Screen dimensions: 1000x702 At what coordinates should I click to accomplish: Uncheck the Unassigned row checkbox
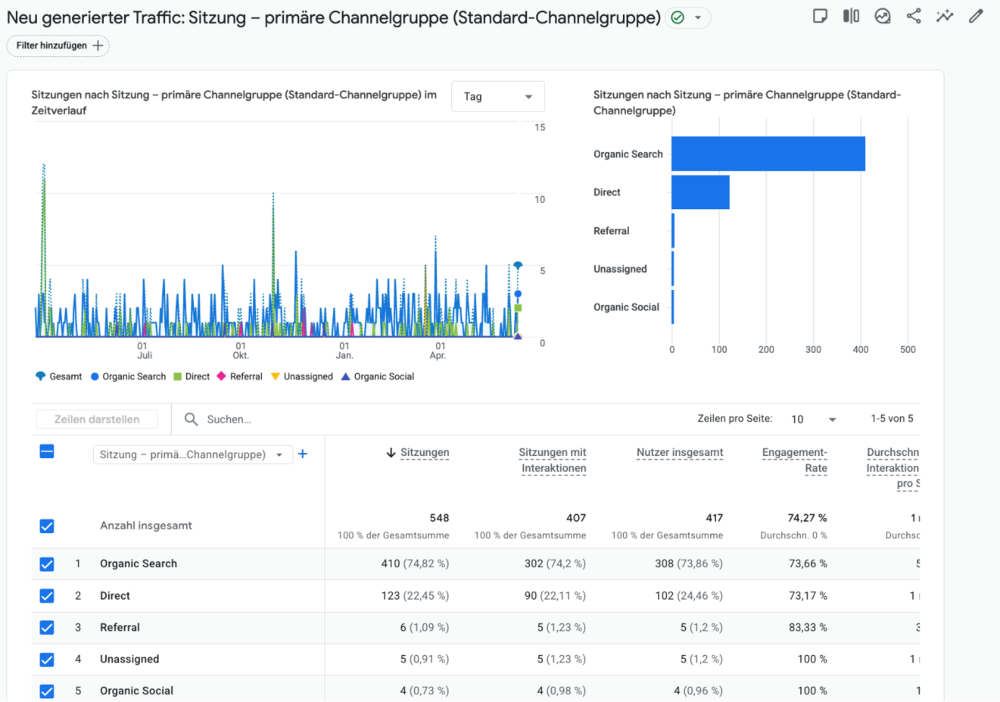[47, 659]
